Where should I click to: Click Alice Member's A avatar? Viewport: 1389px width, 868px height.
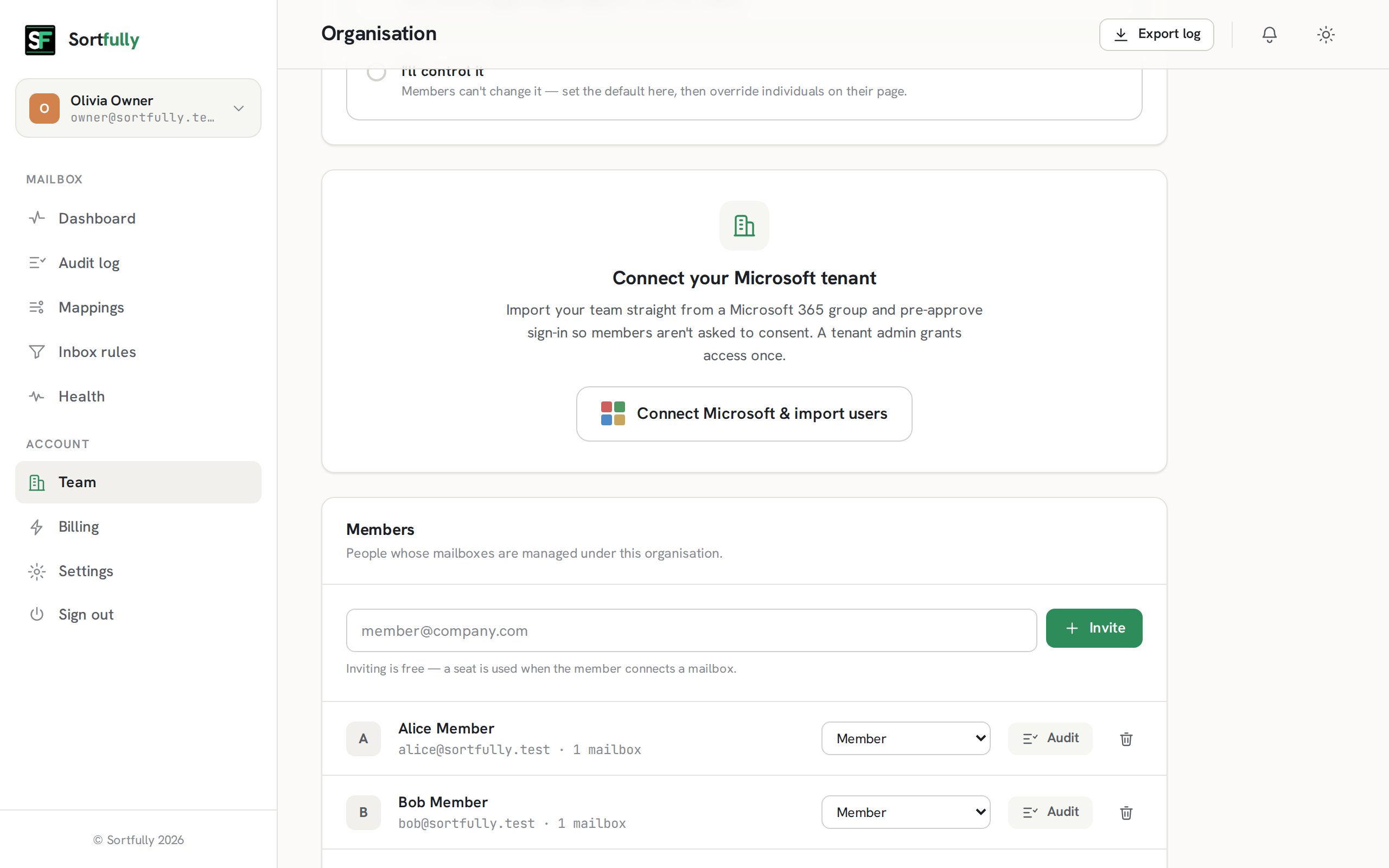pos(364,738)
